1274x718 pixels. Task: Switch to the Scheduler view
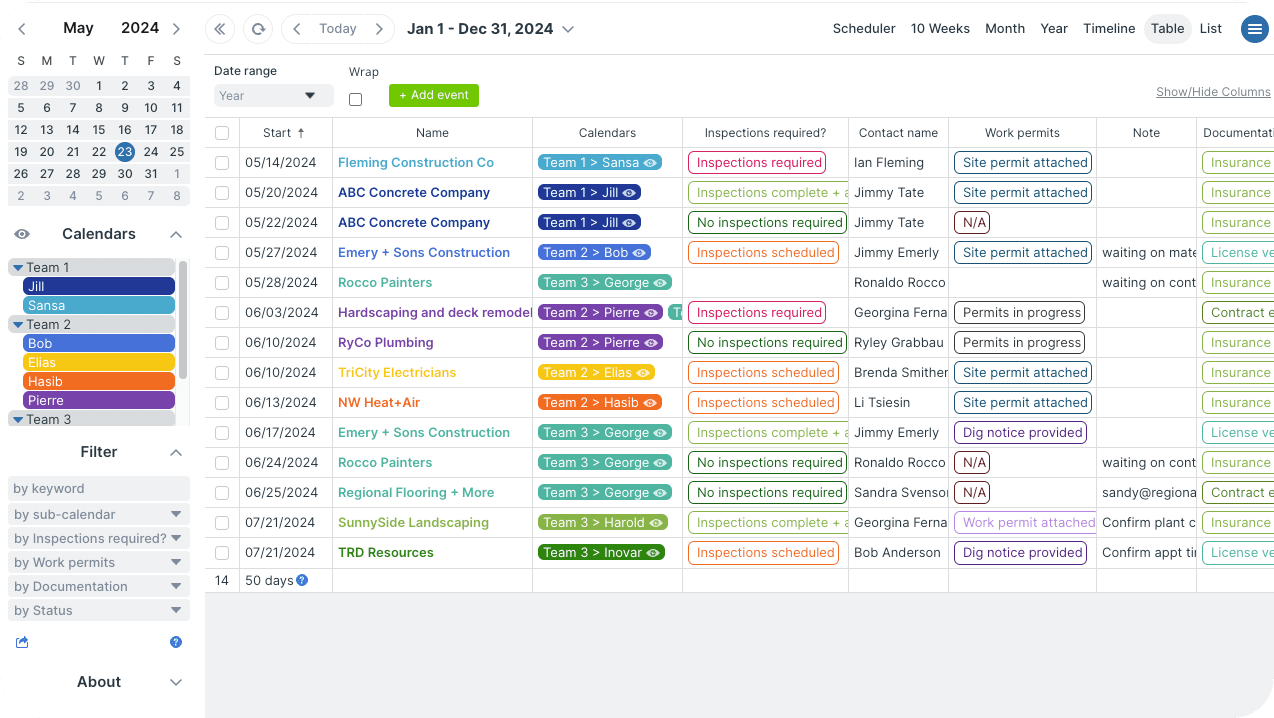863,29
